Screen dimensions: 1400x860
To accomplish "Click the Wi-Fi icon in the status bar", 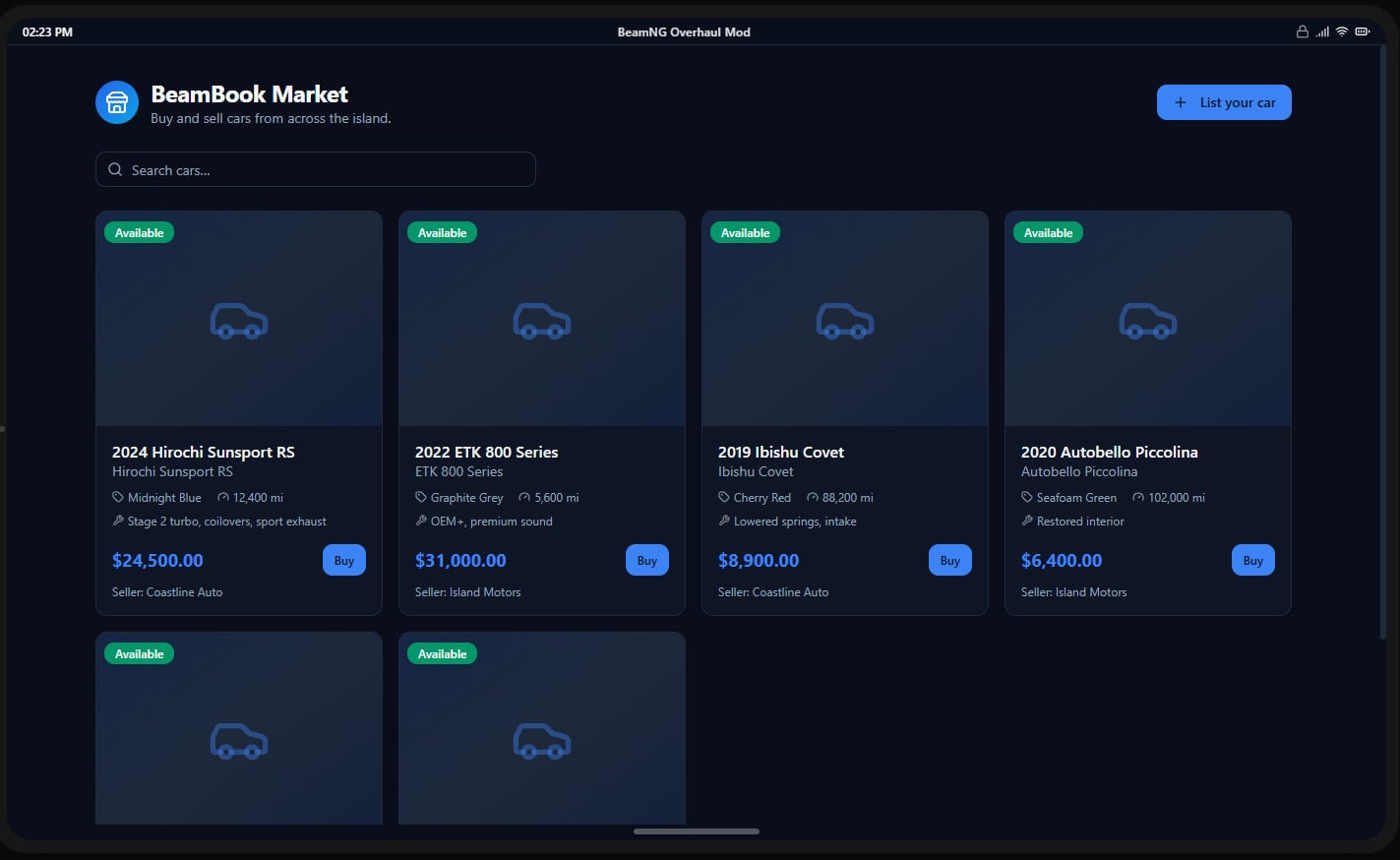I will click(x=1342, y=31).
